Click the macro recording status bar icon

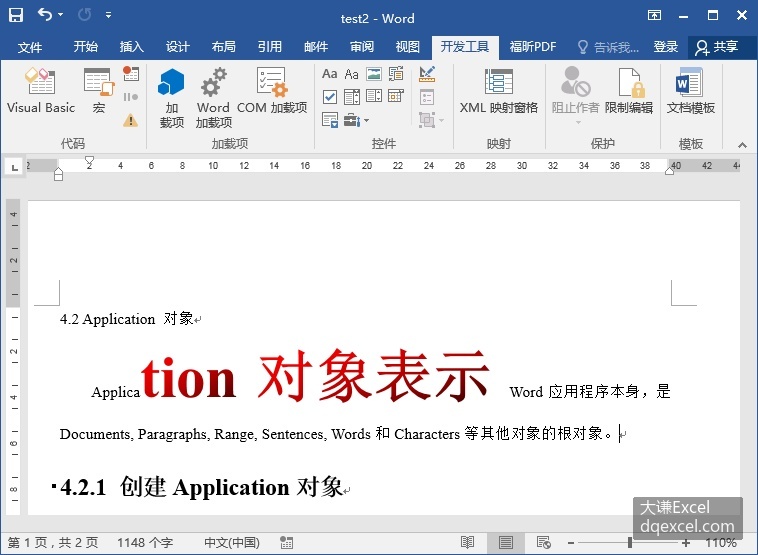(x=286, y=542)
